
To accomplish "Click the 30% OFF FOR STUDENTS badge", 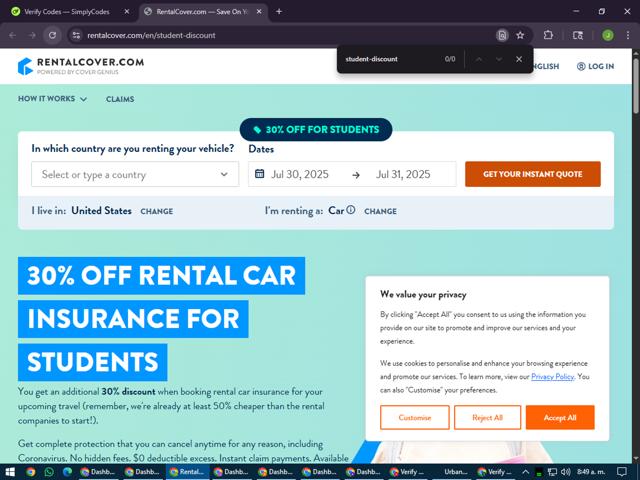I will [x=316, y=129].
